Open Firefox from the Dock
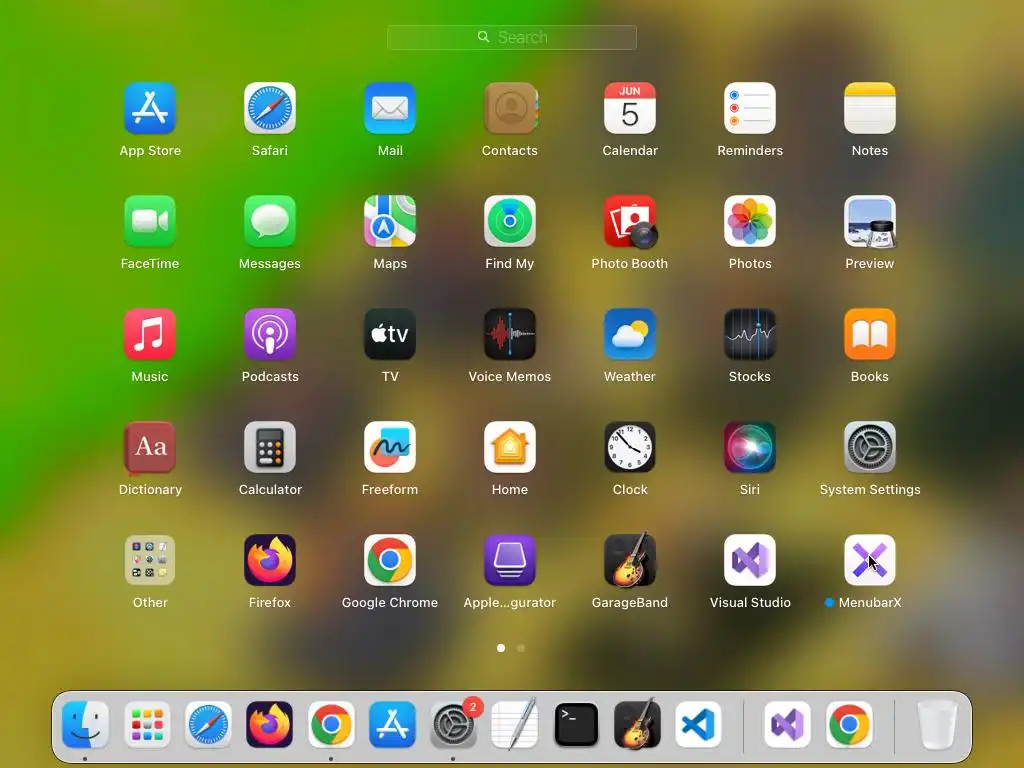This screenshot has height=768, width=1024. click(x=270, y=724)
